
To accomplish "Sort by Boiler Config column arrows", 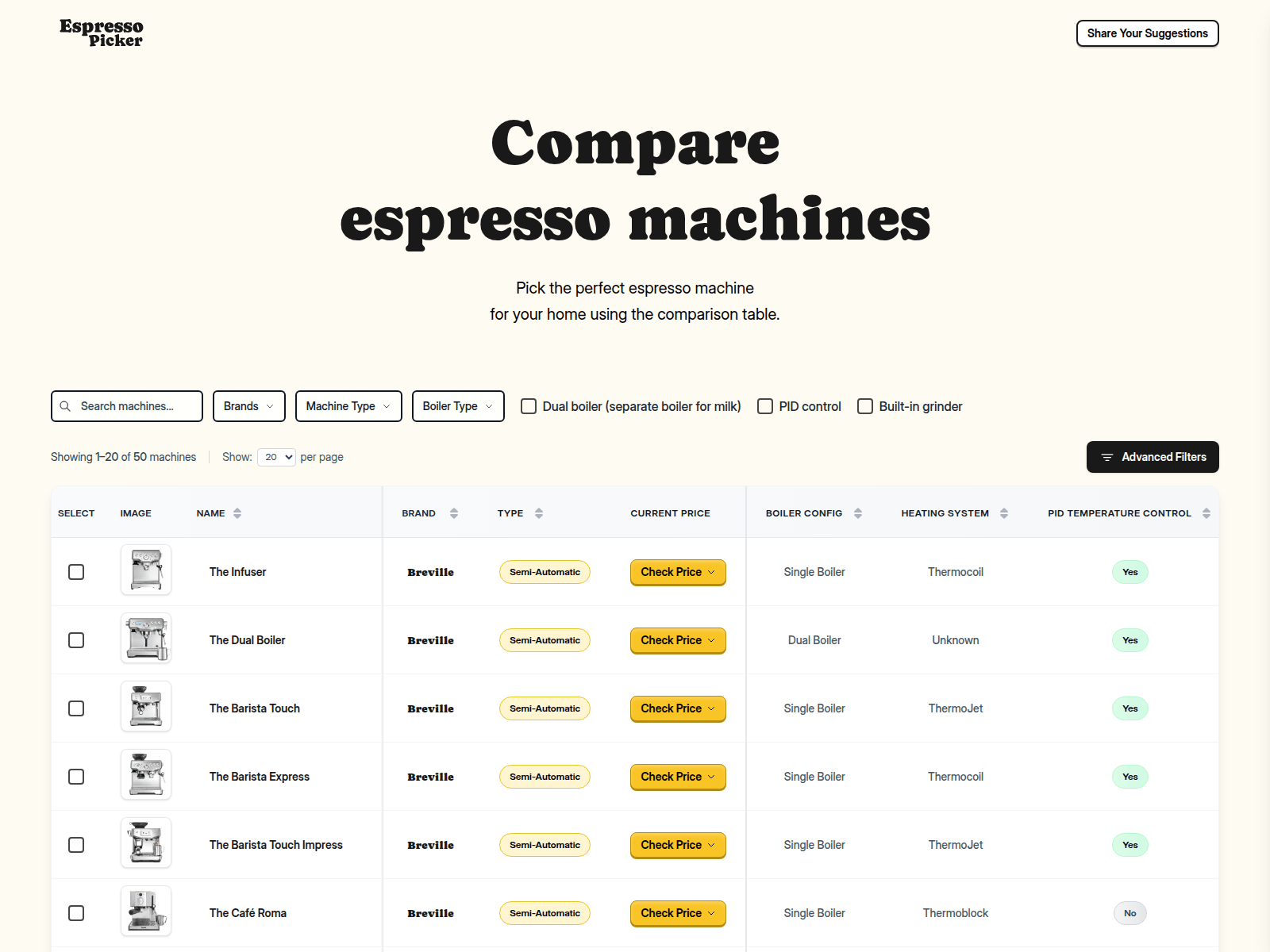I will 858,513.
